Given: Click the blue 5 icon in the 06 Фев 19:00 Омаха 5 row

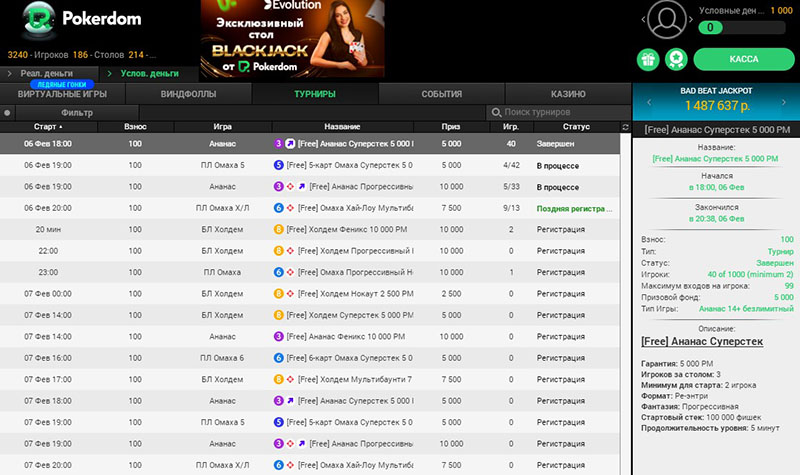Looking at the screenshot, I should [x=279, y=165].
